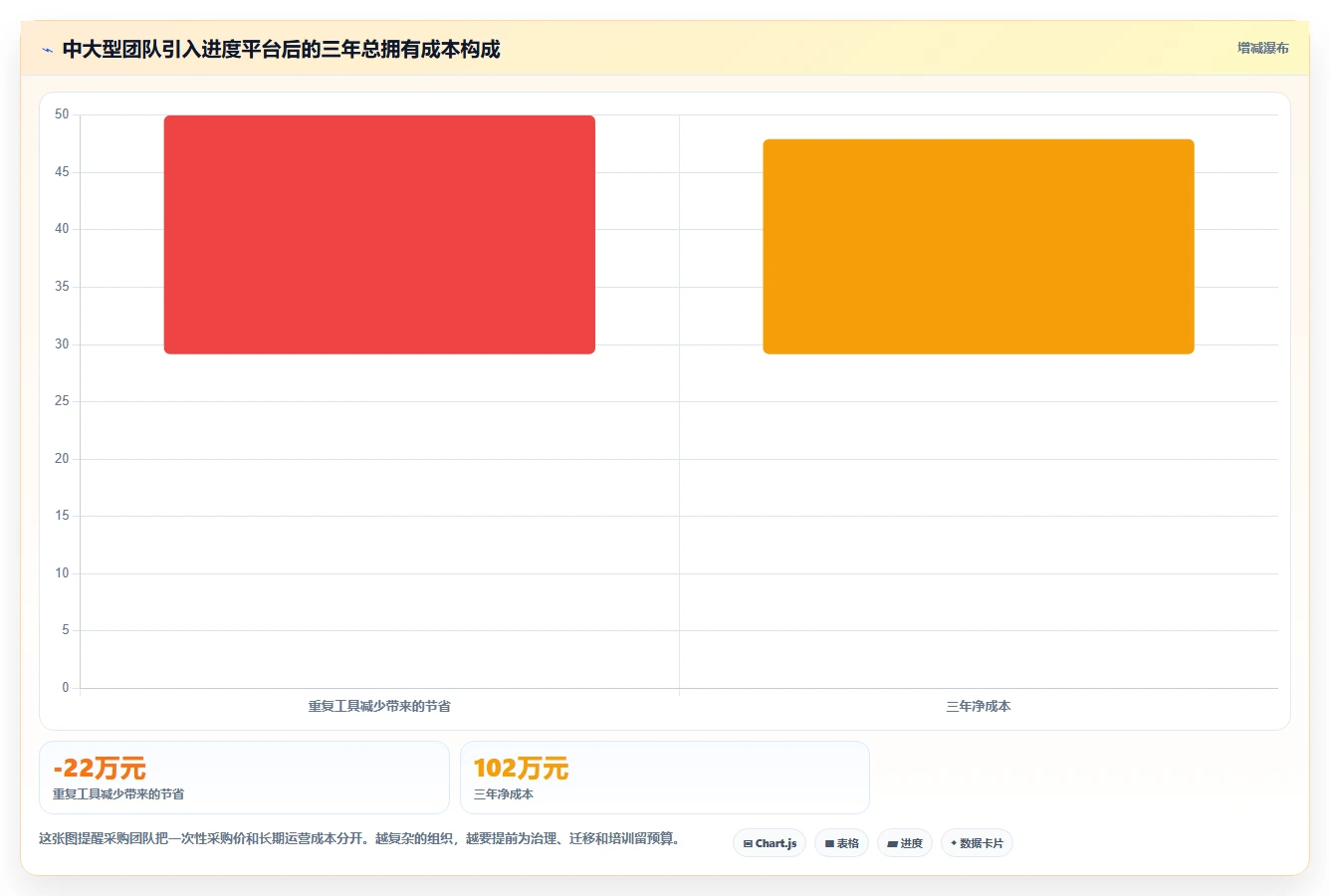The height and width of the screenshot is (896, 1330).
Task: Select the 数据卡片 tag chip
Action: pyautogui.click(x=977, y=843)
